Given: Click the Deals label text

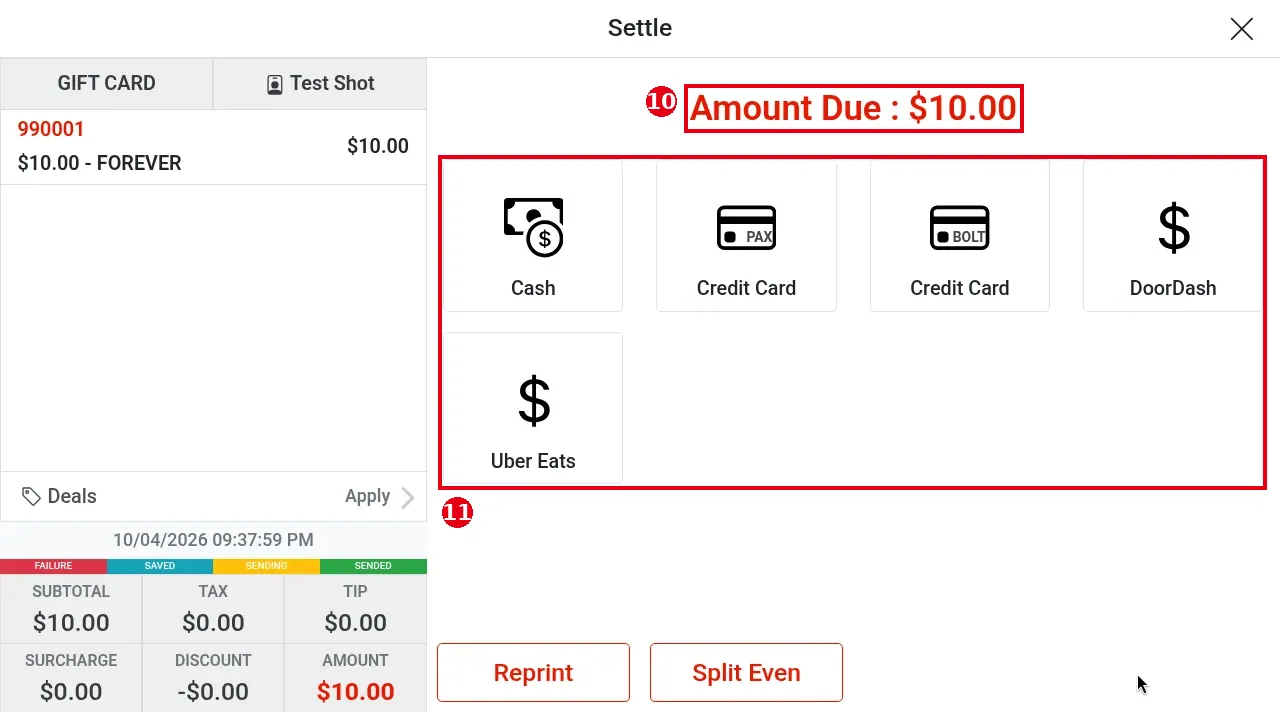Looking at the screenshot, I should [x=72, y=496].
